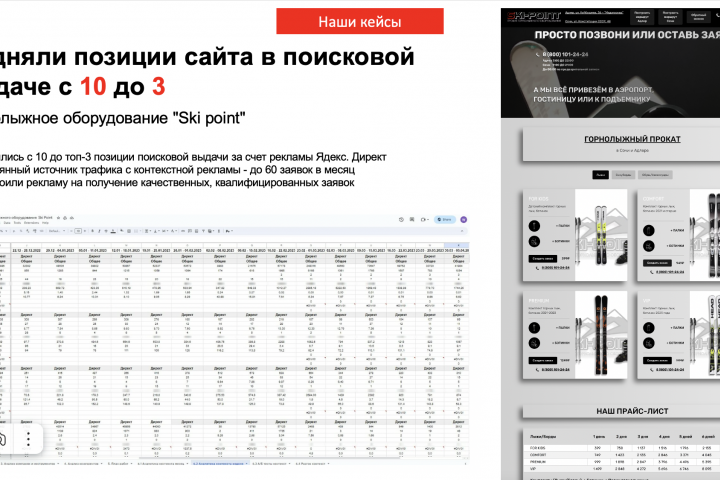Screen dimensions: 720x480
Task: Click the VIP row in price list
Action: tap(622, 469)
